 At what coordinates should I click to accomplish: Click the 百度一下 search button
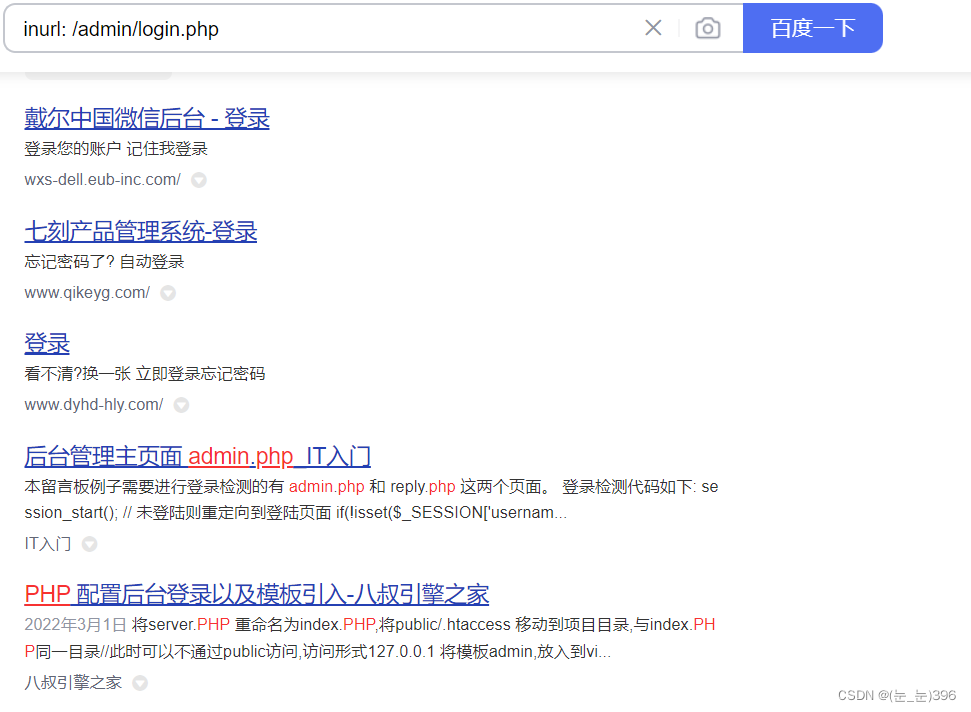(x=812, y=28)
